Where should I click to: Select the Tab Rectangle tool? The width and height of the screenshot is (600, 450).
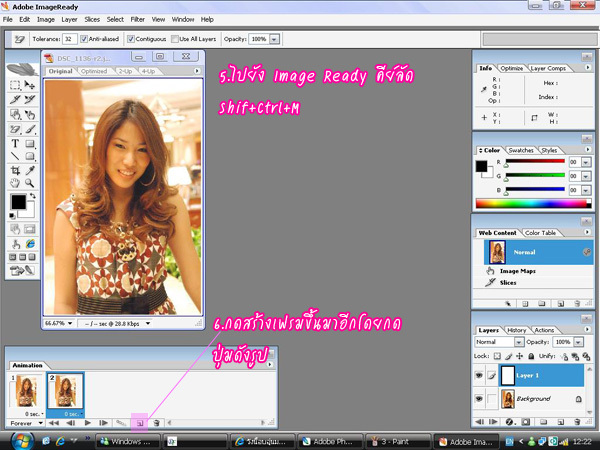30,156
